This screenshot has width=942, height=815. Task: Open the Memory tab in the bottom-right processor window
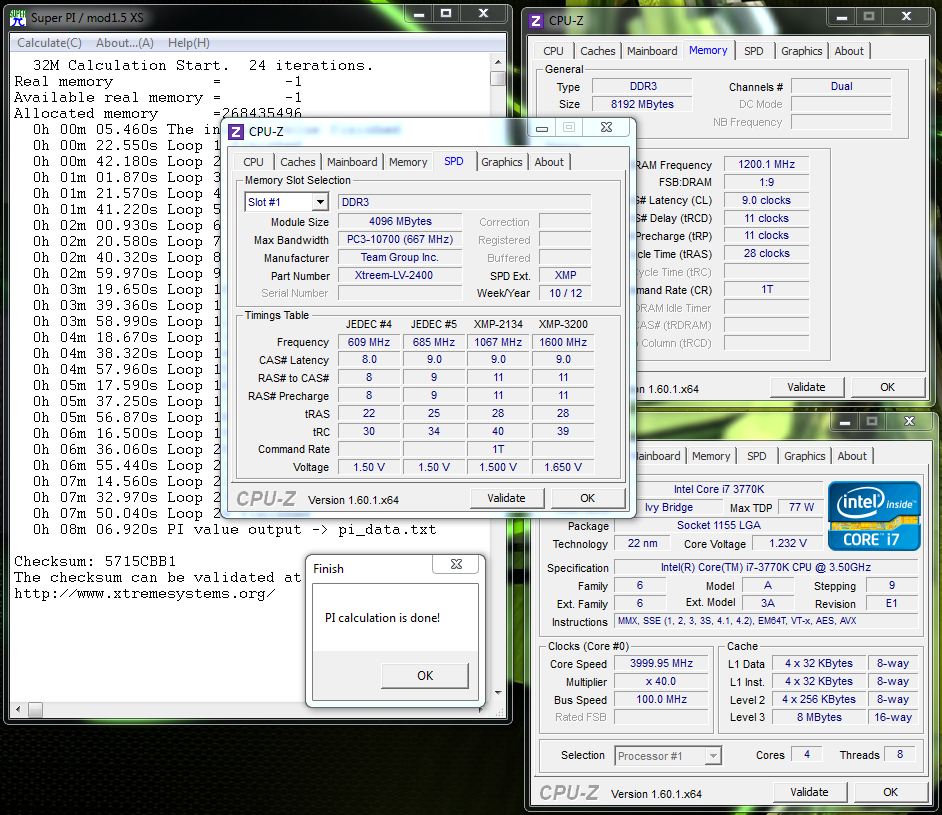click(x=711, y=456)
